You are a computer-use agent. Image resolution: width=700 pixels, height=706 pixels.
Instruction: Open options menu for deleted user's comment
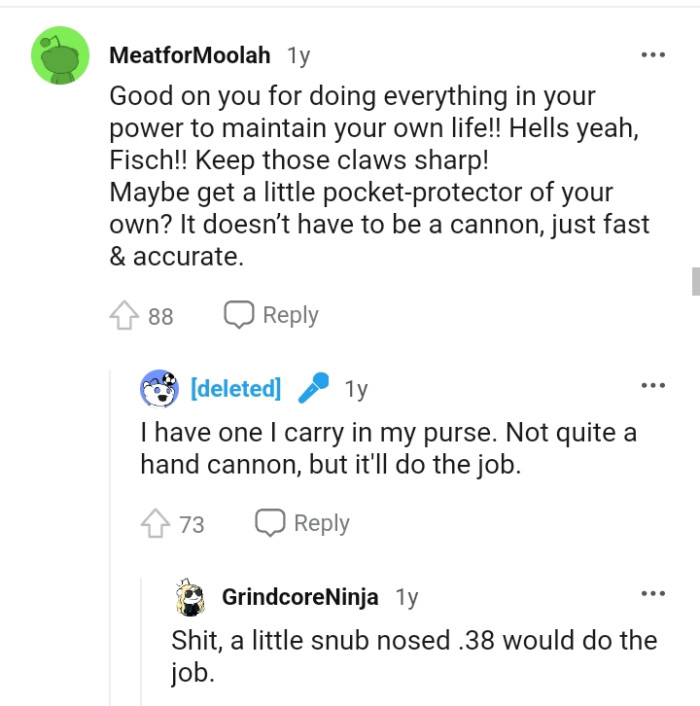652,386
